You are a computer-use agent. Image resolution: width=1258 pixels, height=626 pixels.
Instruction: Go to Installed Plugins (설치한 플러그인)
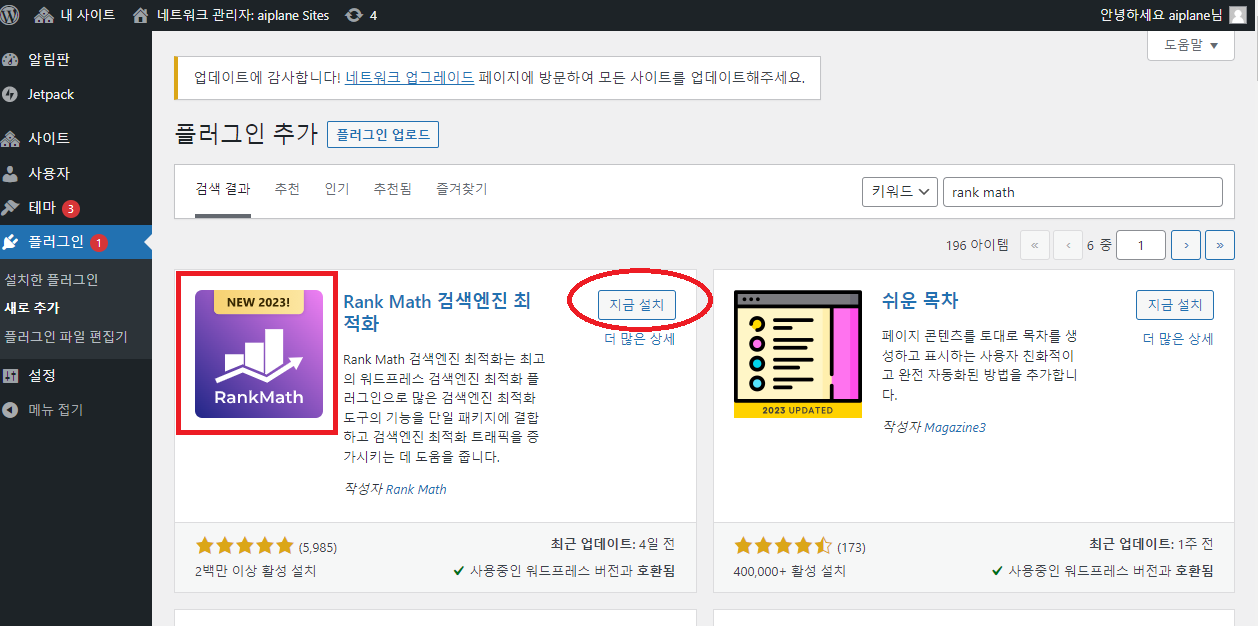pyautogui.click(x=52, y=280)
